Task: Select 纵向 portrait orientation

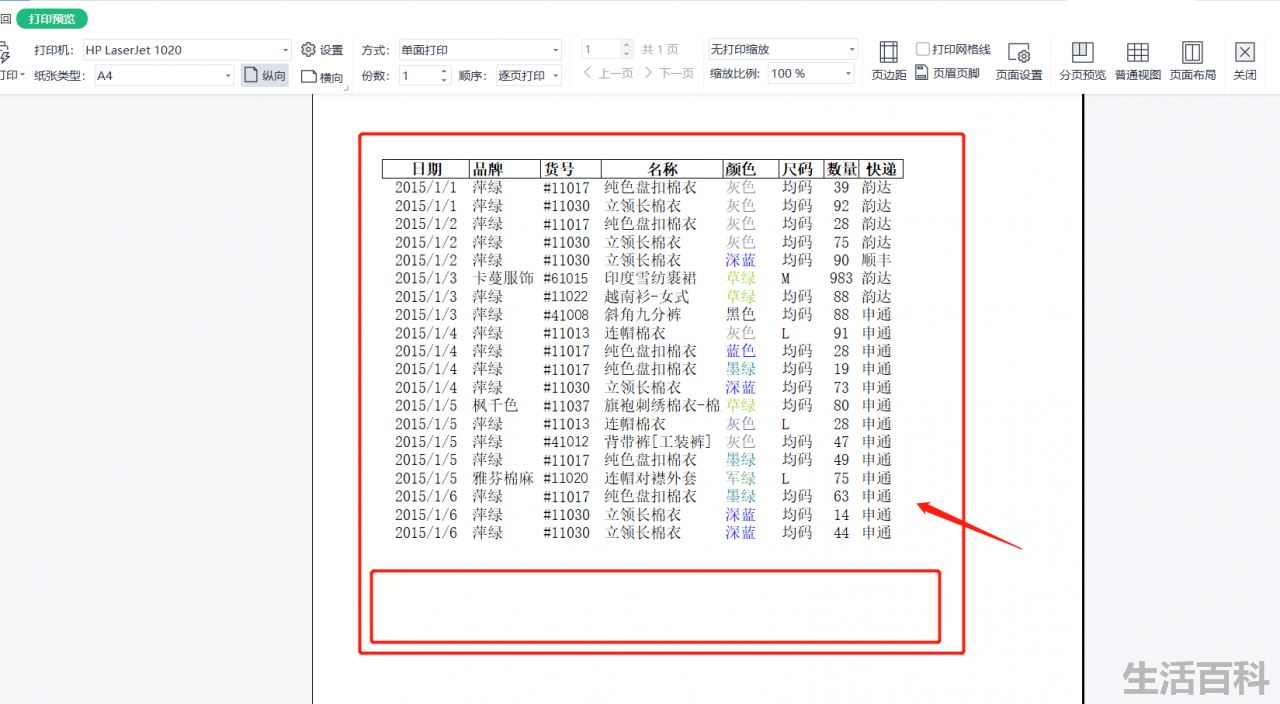Action: click(x=265, y=76)
